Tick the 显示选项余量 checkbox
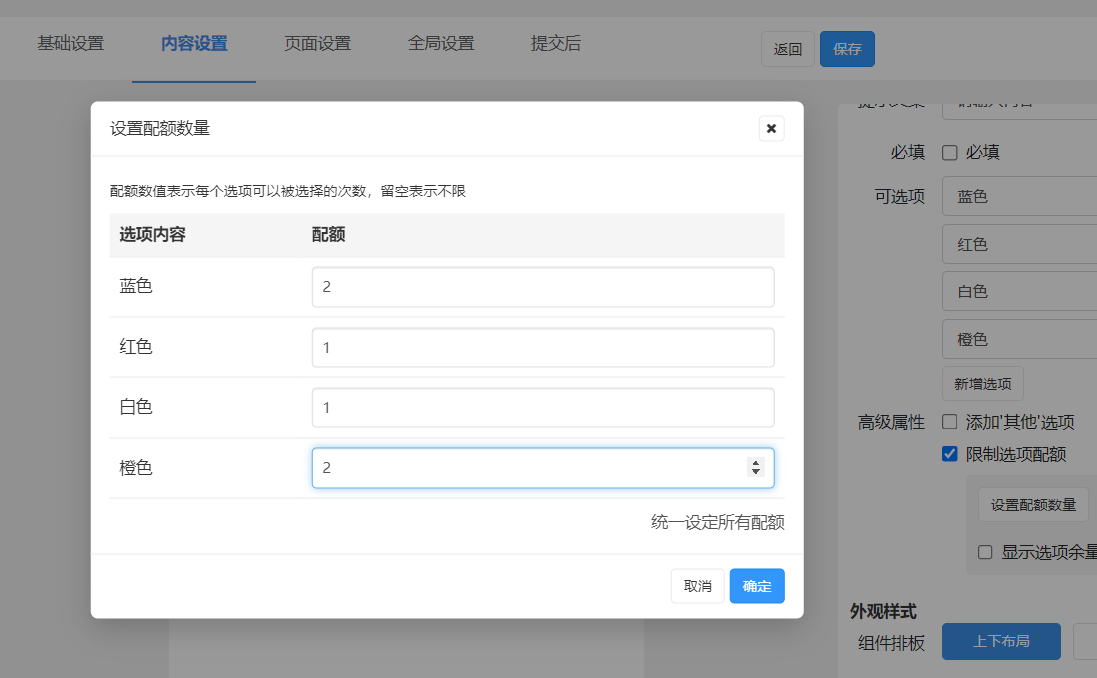This screenshot has height=678, width=1097. (x=986, y=552)
